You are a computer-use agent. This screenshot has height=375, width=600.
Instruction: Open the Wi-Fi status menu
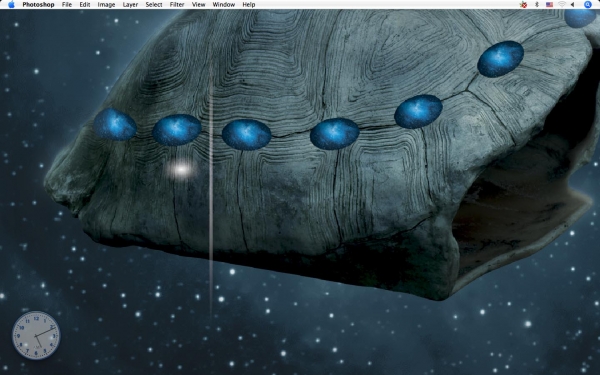562,5
